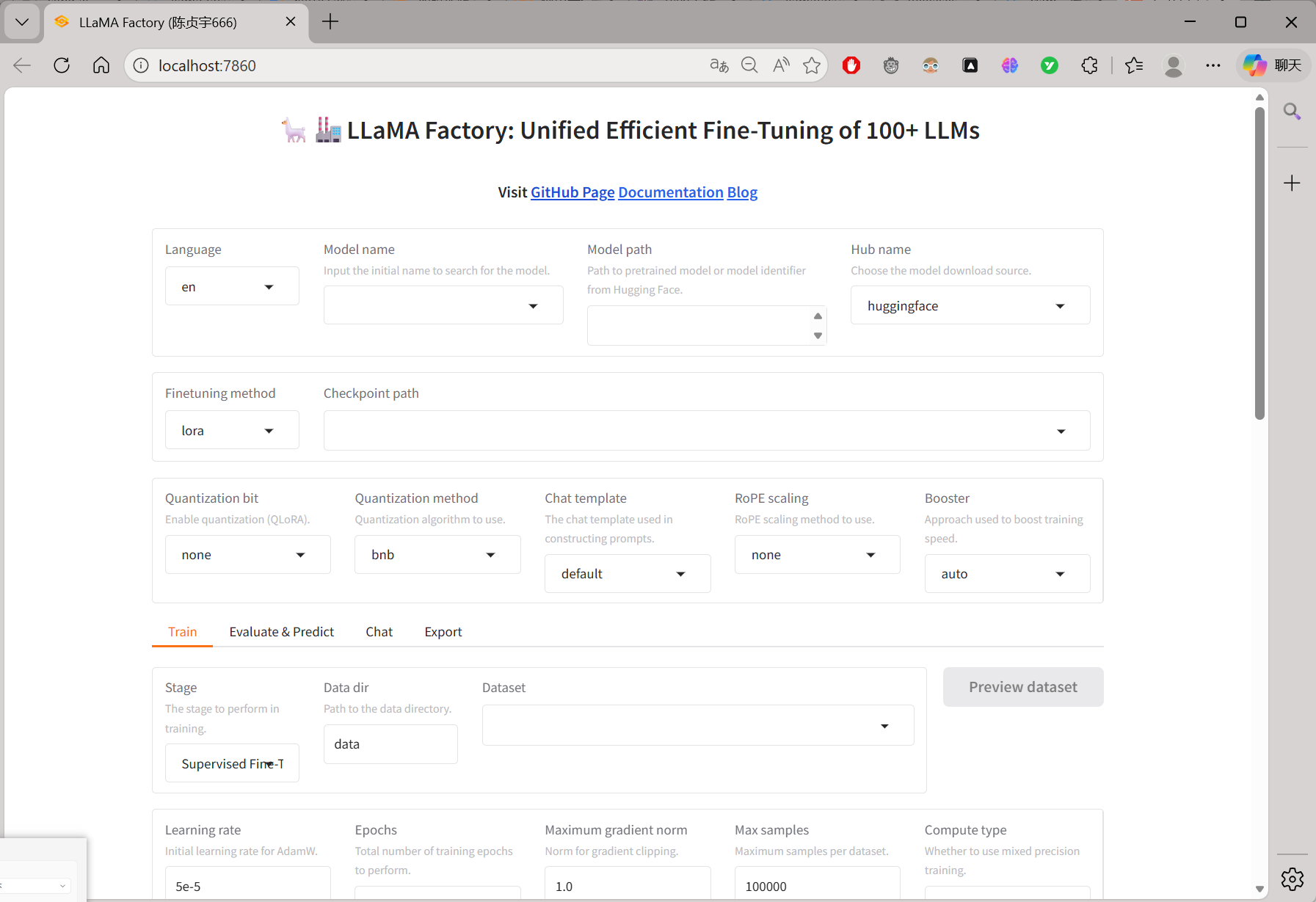Click the Model path down arrow
Image resolution: width=1316 pixels, height=902 pixels.
[818, 335]
